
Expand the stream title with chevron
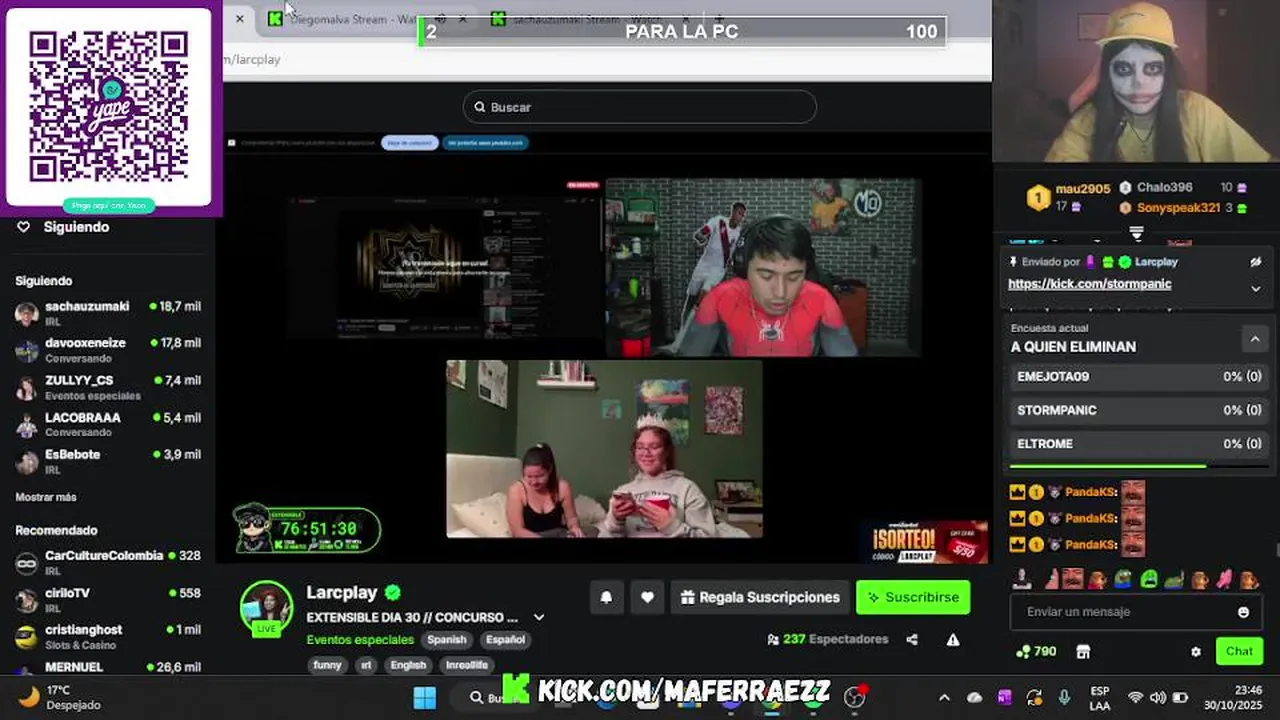539,617
